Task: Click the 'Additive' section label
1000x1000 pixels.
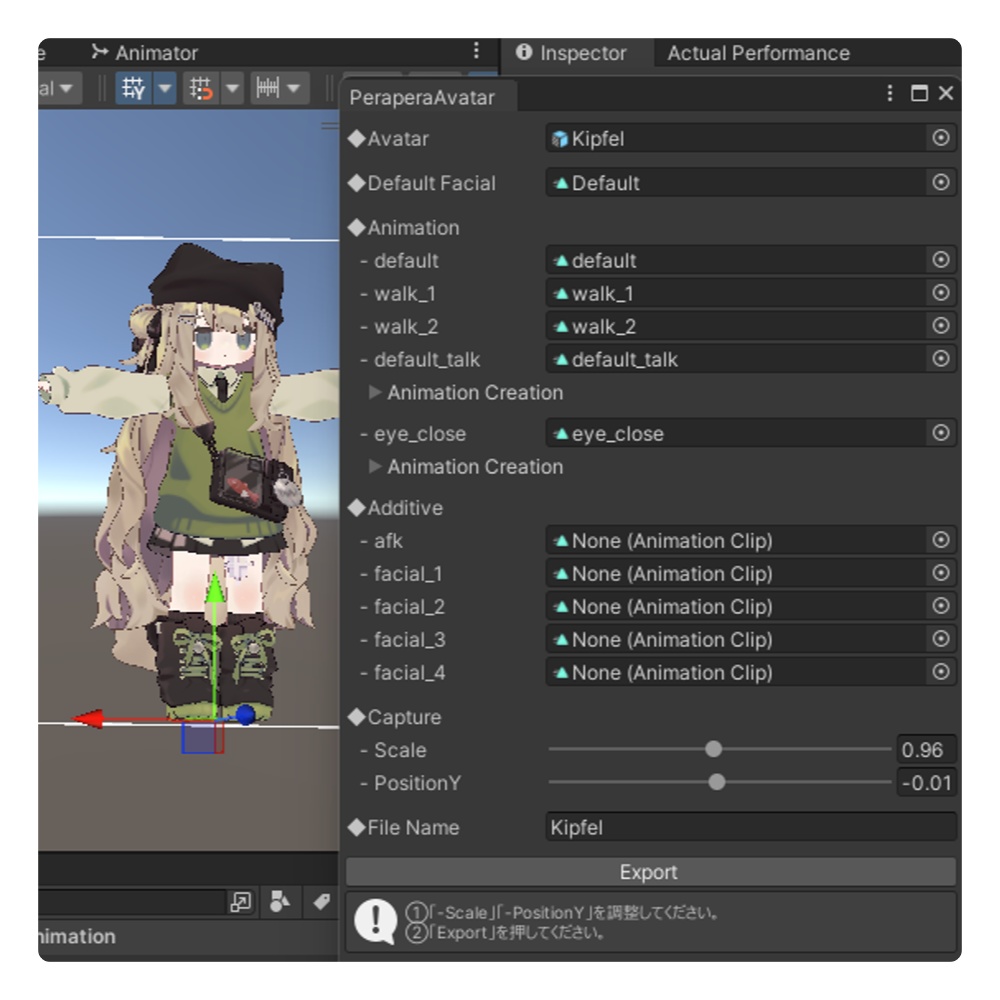Action: (x=405, y=508)
